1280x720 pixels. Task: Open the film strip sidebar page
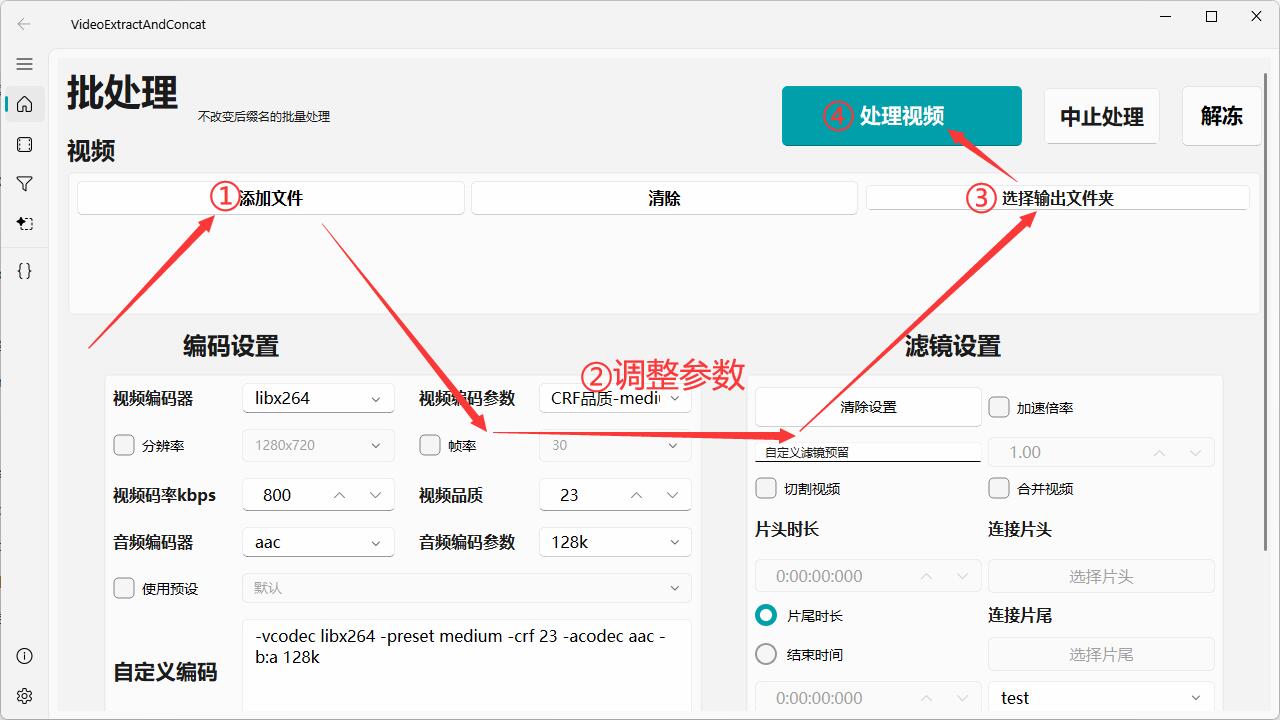pos(24,144)
